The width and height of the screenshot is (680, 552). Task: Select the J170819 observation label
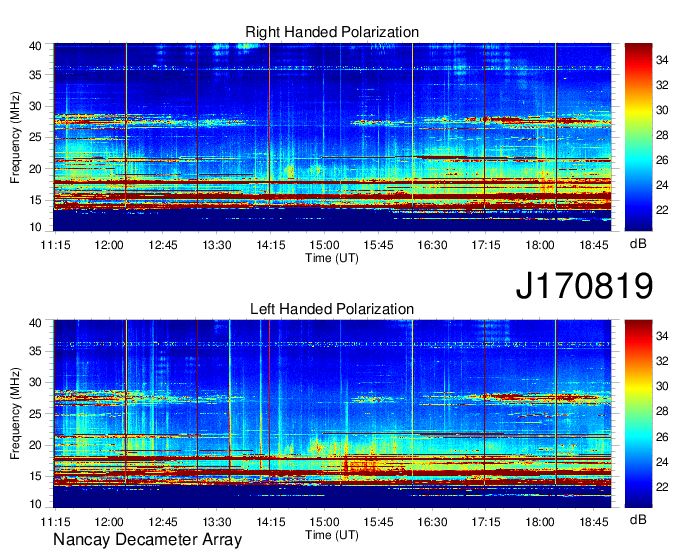[584, 286]
